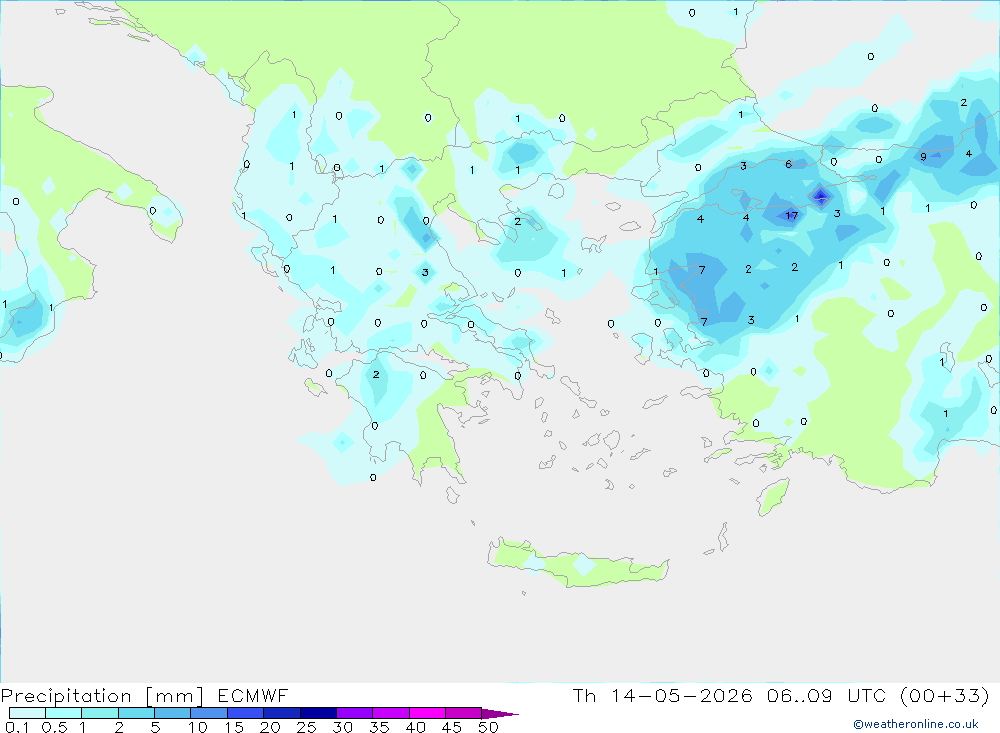The height and width of the screenshot is (733, 1000).
Task: Click the 40–45 mm magenta legend swatch
Action: click(x=427, y=713)
